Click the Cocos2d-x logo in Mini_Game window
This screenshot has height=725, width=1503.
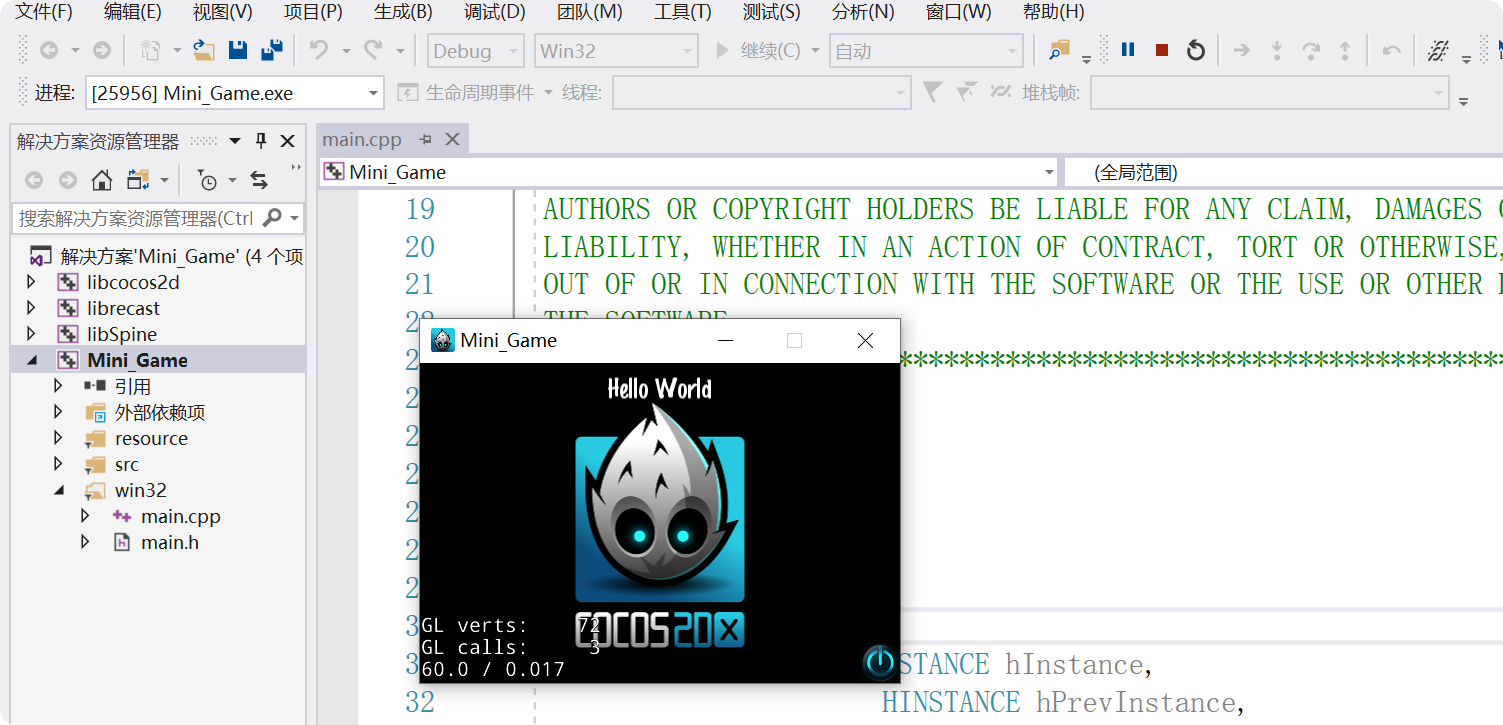click(660, 525)
